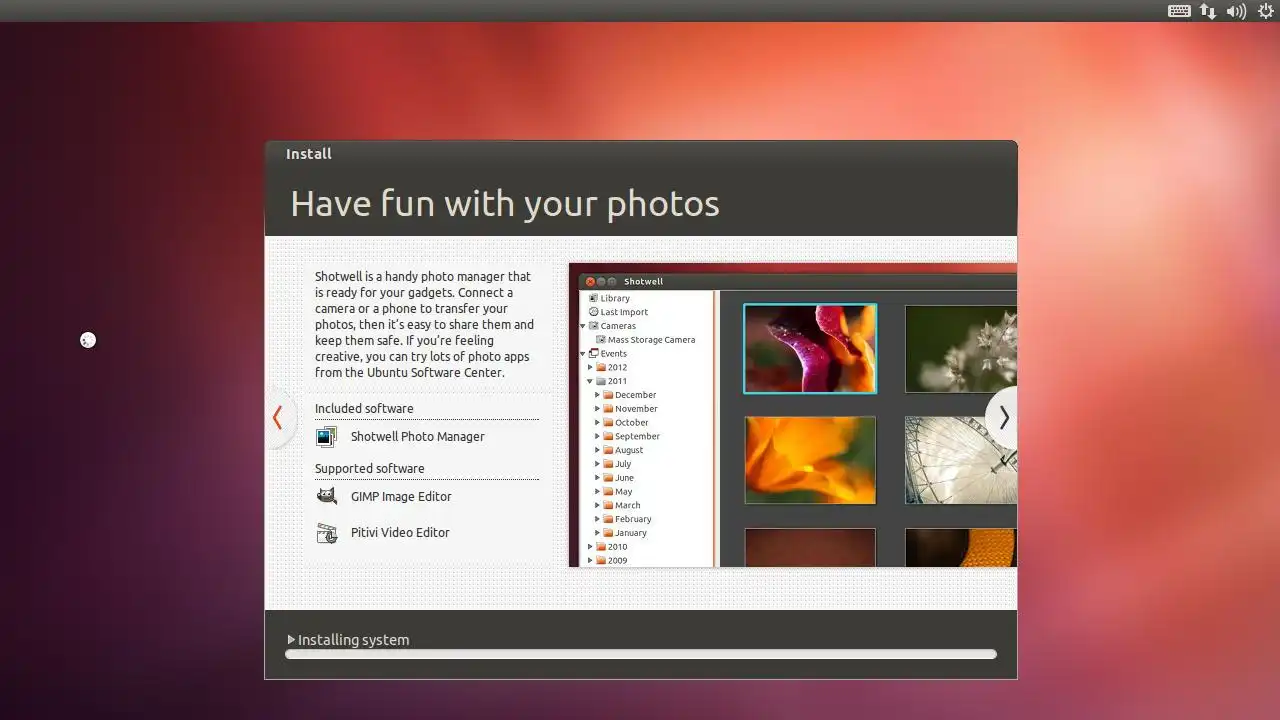
Task: Click the purple flower photo thumbnail
Action: pos(810,349)
